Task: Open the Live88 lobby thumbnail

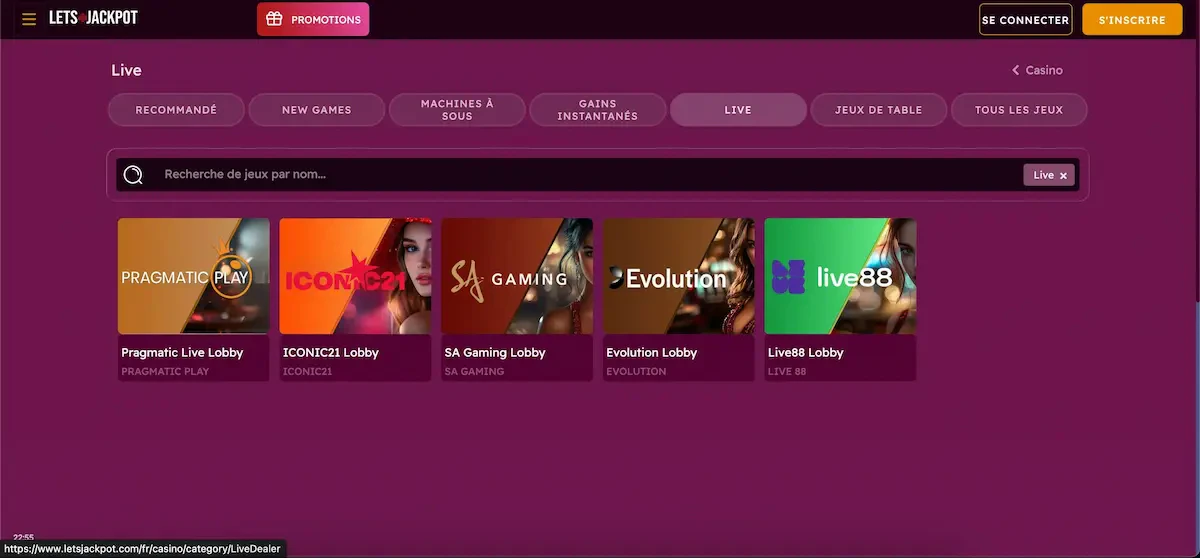Action: pos(840,276)
